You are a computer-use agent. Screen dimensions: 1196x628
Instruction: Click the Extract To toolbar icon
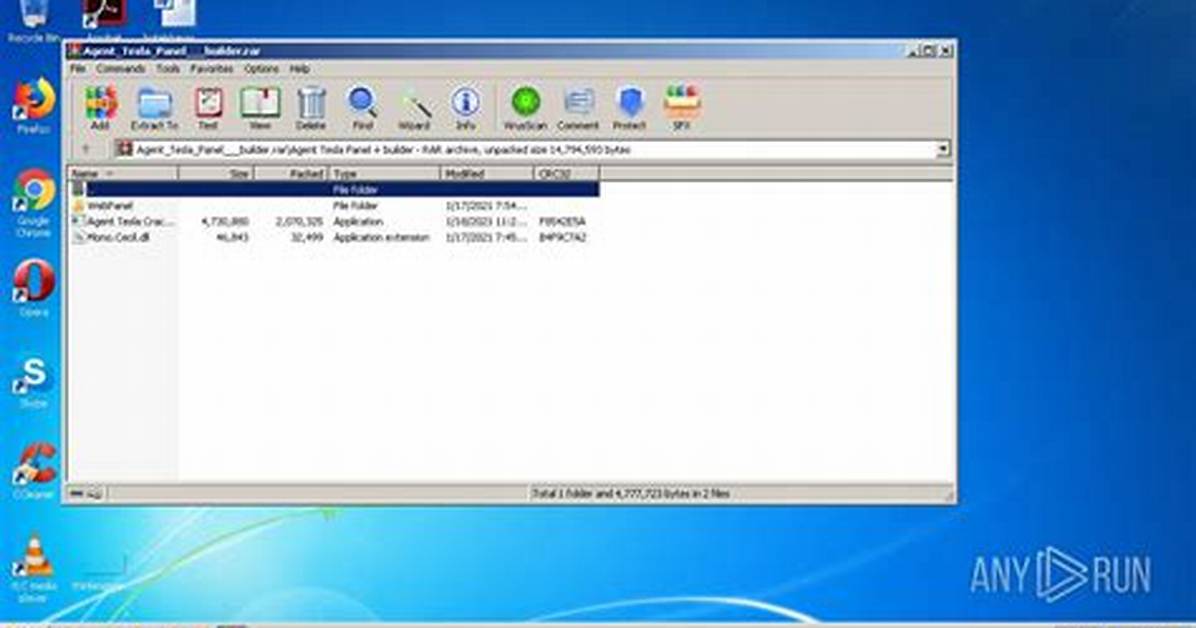pos(154,108)
